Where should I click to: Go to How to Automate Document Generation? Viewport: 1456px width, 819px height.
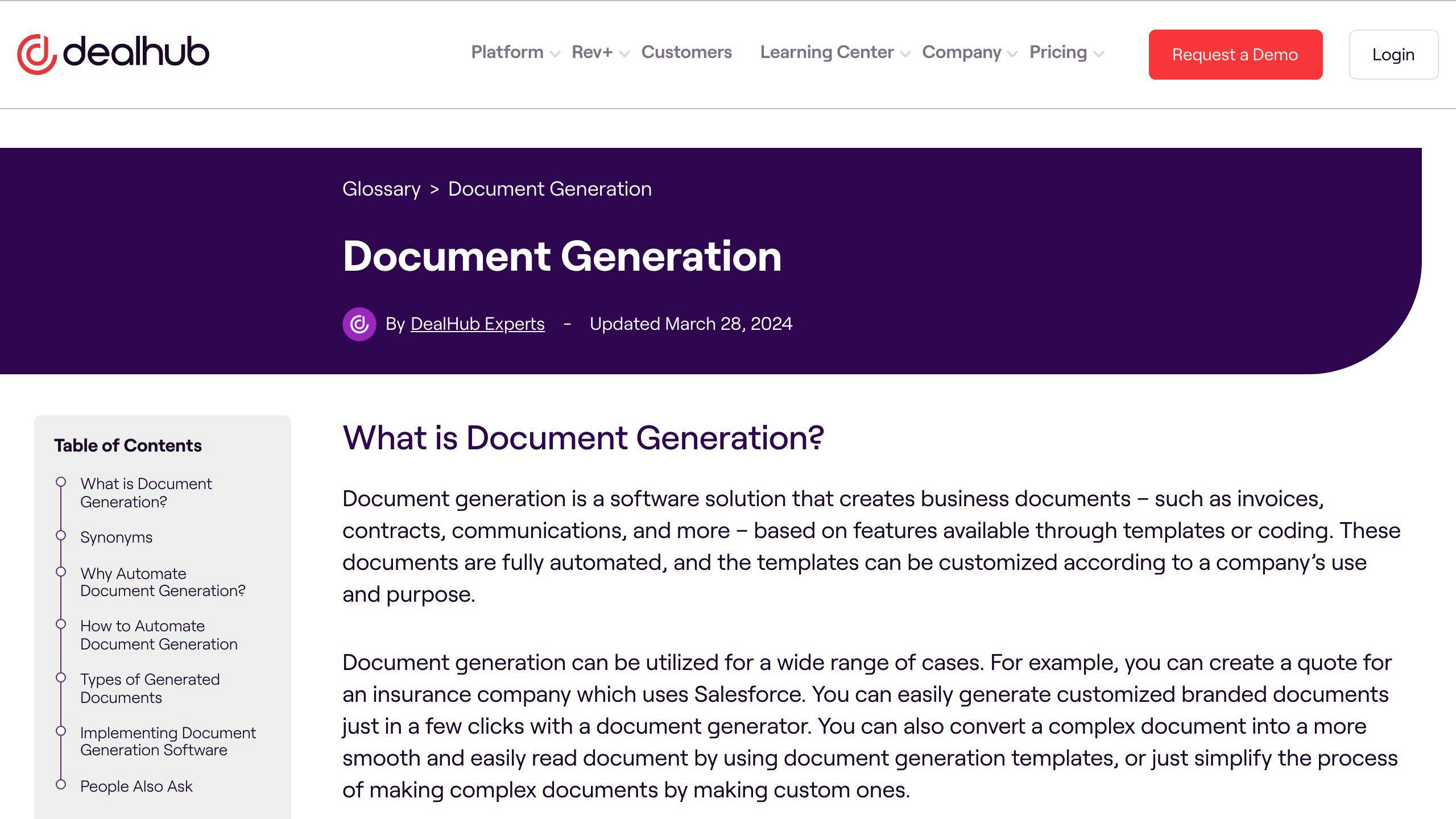[x=159, y=635]
